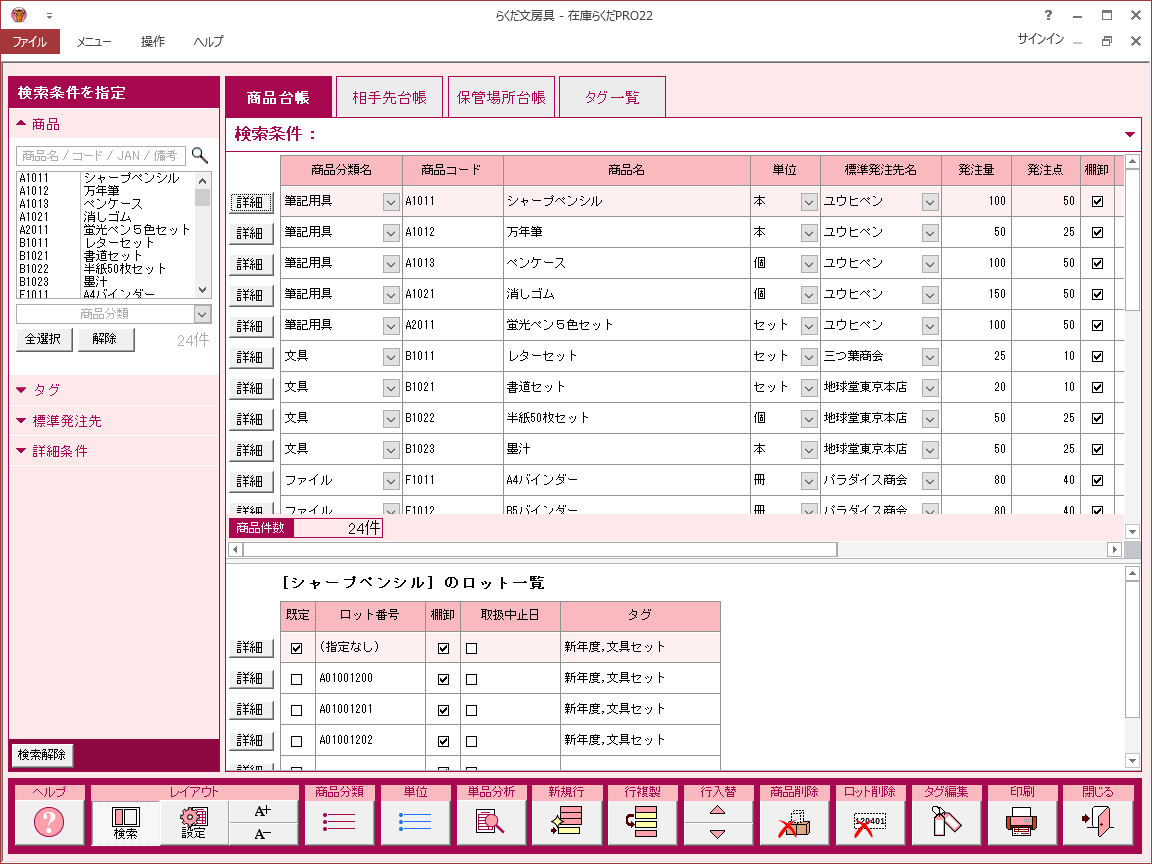Check 取扱中止日 box for (指定なし) lot

pos(472,648)
